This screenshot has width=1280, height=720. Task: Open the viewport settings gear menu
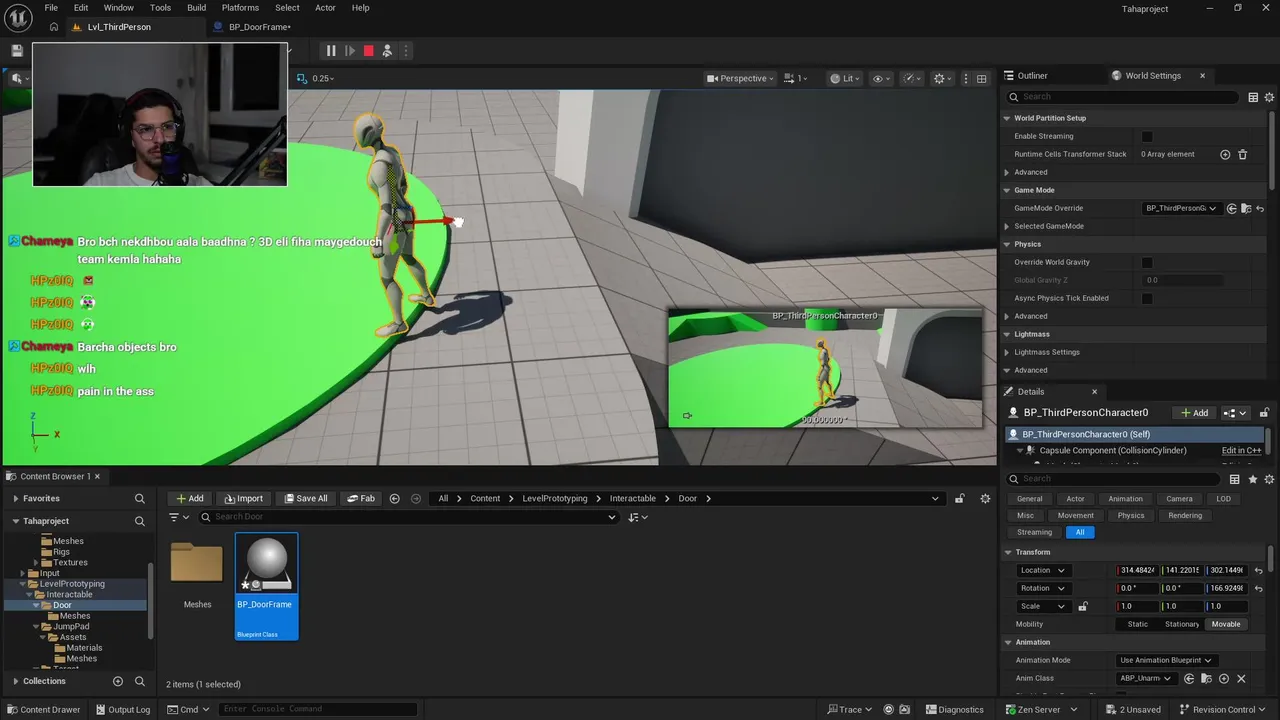click(942, 78)
